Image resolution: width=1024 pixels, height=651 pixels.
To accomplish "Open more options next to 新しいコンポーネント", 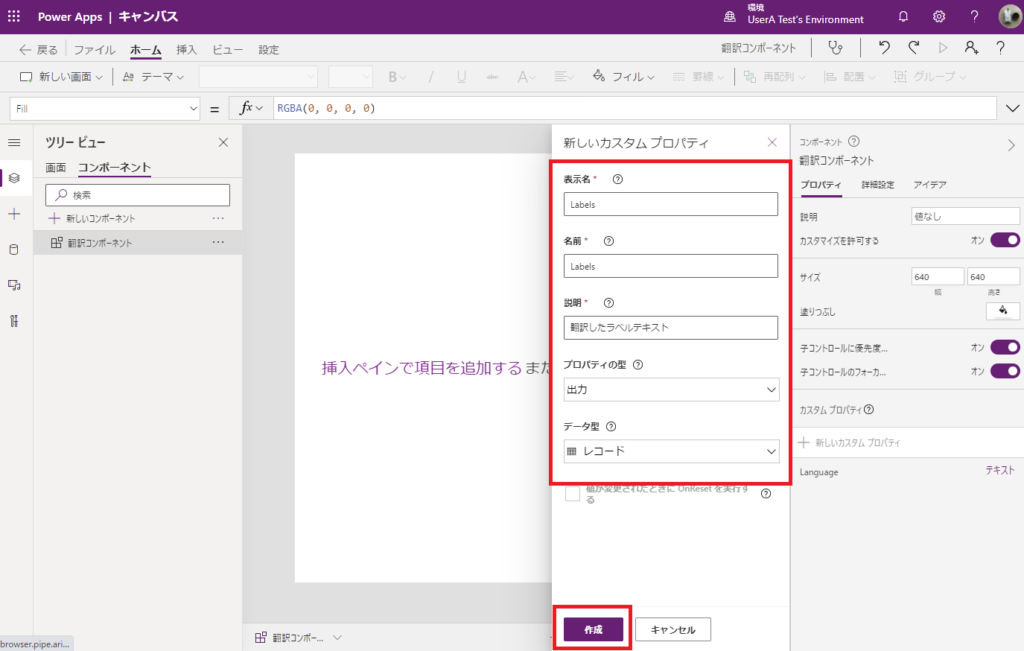I will [x=218, y=218].
